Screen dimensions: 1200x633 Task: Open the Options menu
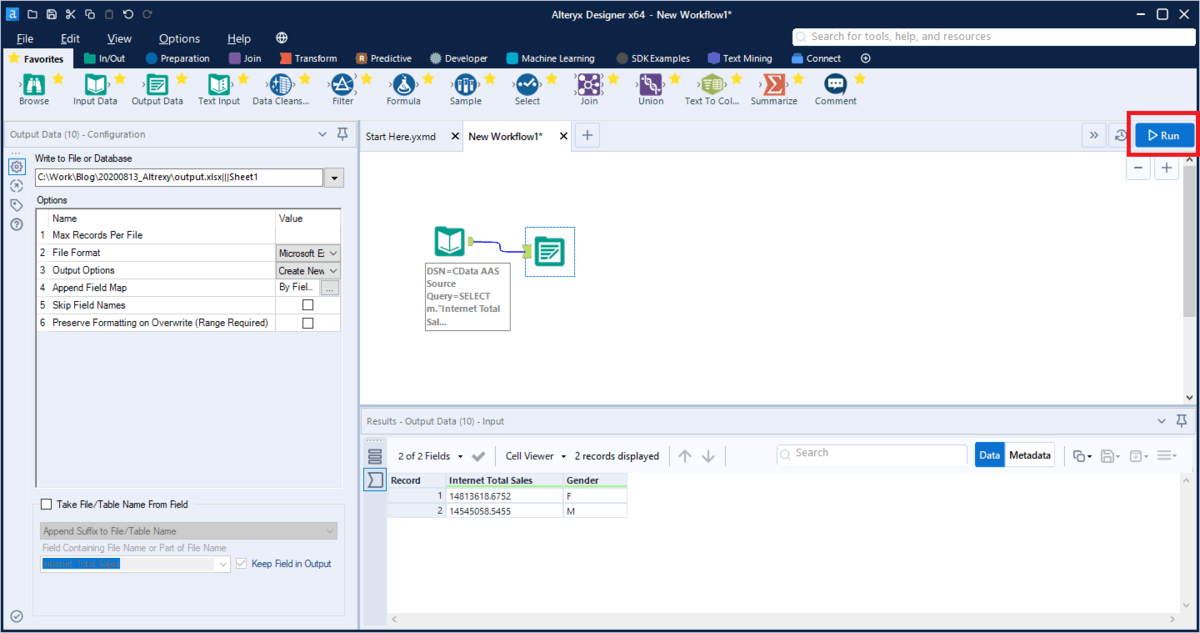179,38
